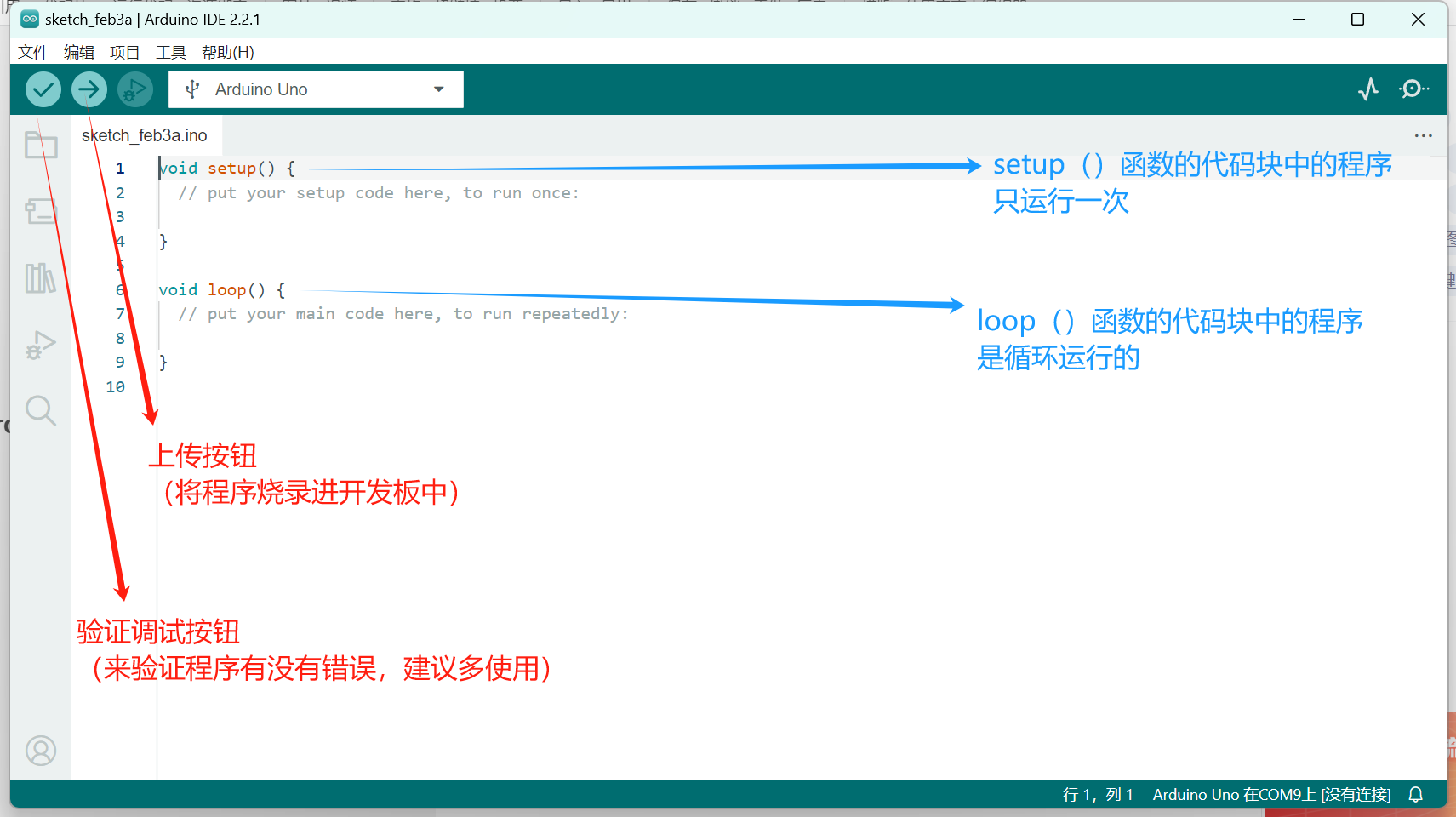
Task: Open the 帮助(H) menu
Action: (x=228, y=52)
